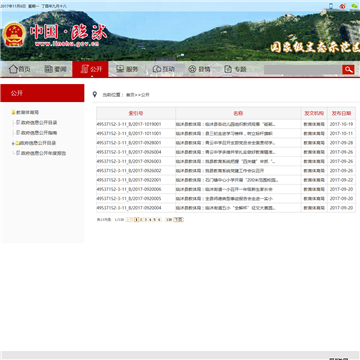Go to pagination page 6

coord(159,220)
